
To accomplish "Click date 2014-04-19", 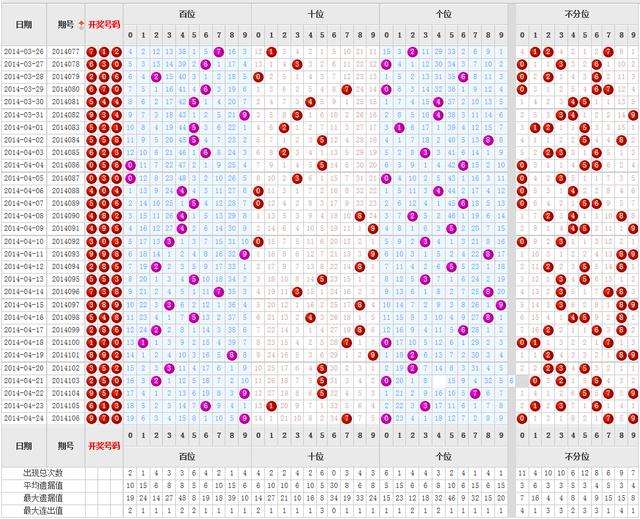I will 24,355.
